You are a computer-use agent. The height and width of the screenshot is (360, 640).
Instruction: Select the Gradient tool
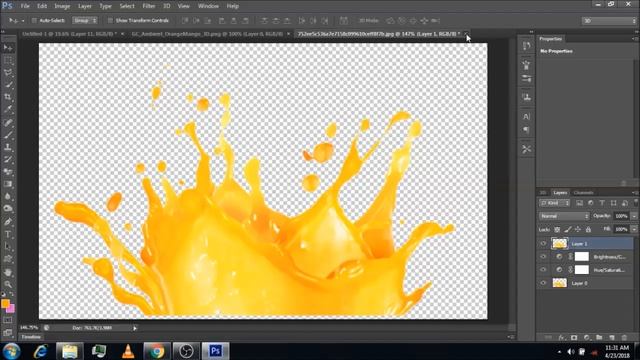[x=8, y=184]
